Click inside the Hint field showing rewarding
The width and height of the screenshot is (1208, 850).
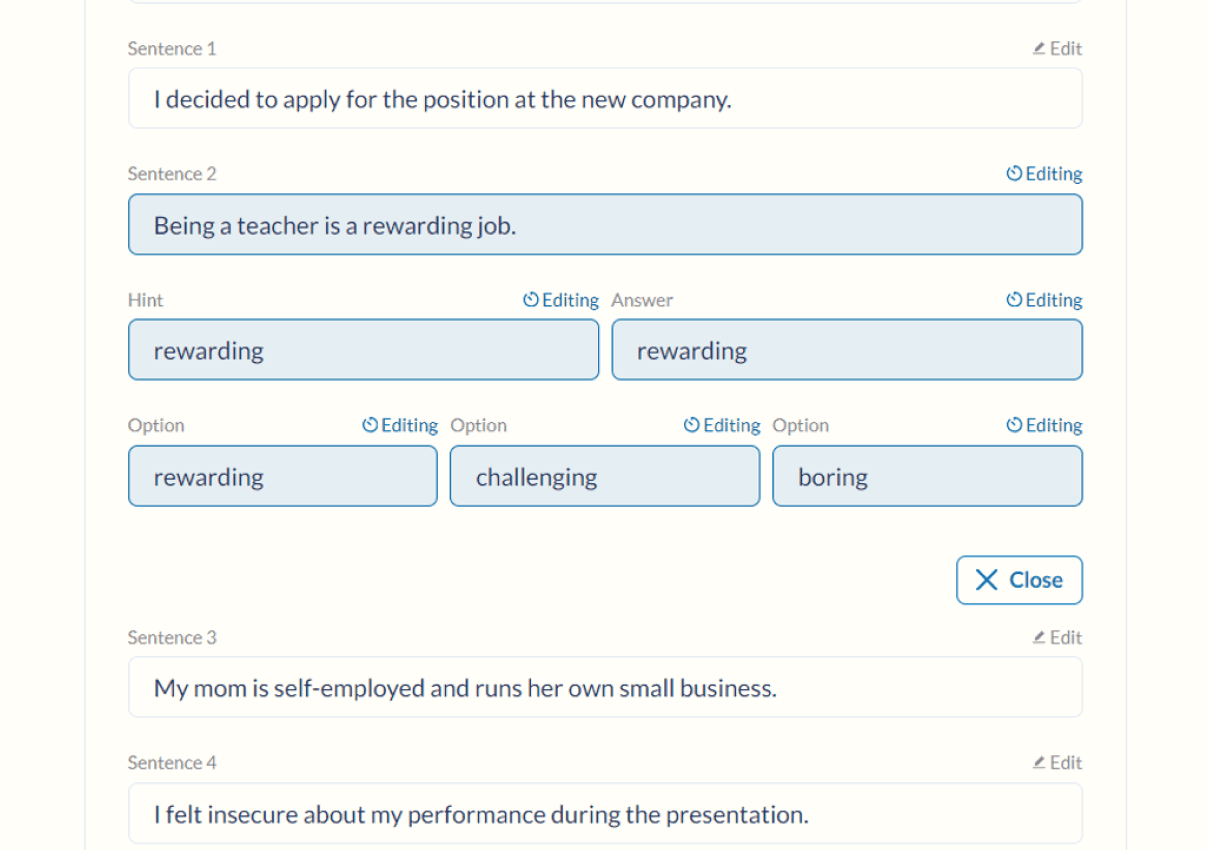[363, 350]
